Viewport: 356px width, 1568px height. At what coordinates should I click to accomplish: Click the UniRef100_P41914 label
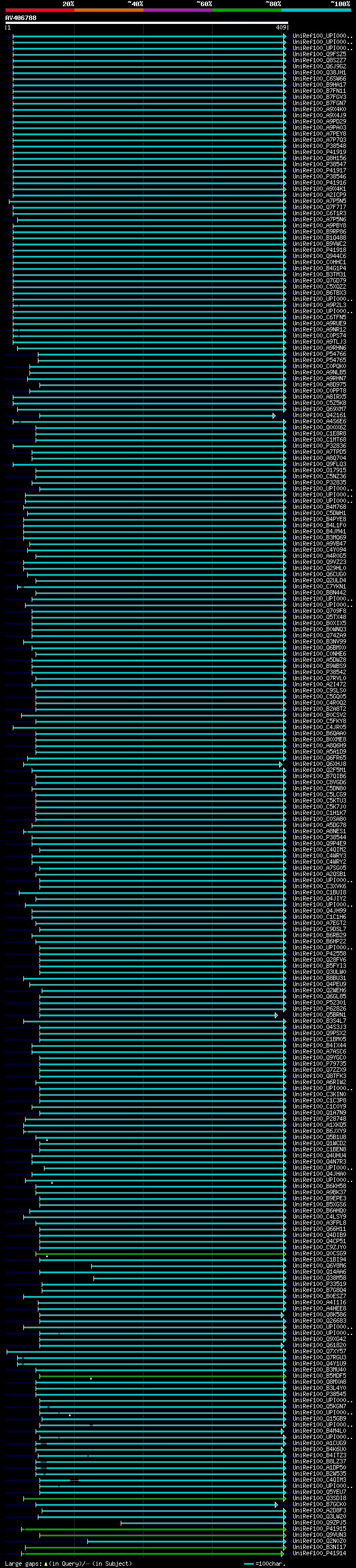[x=319, y=1553]
